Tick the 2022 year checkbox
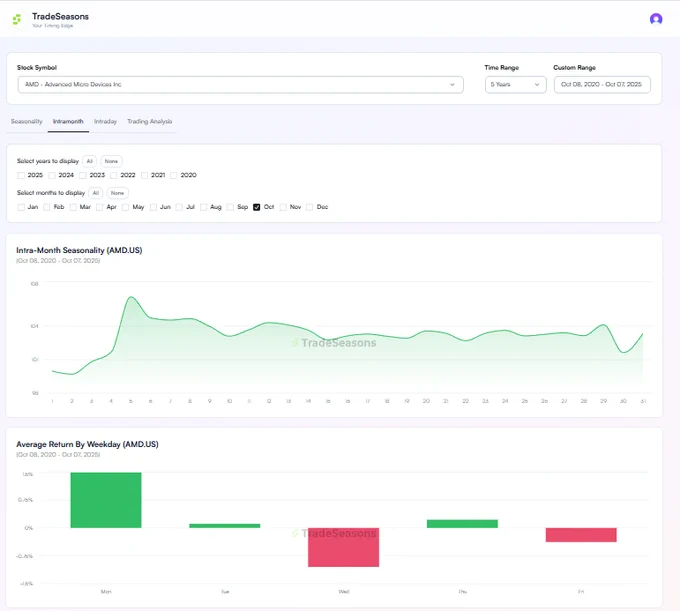Screen dimensions: 680x611 114,175
